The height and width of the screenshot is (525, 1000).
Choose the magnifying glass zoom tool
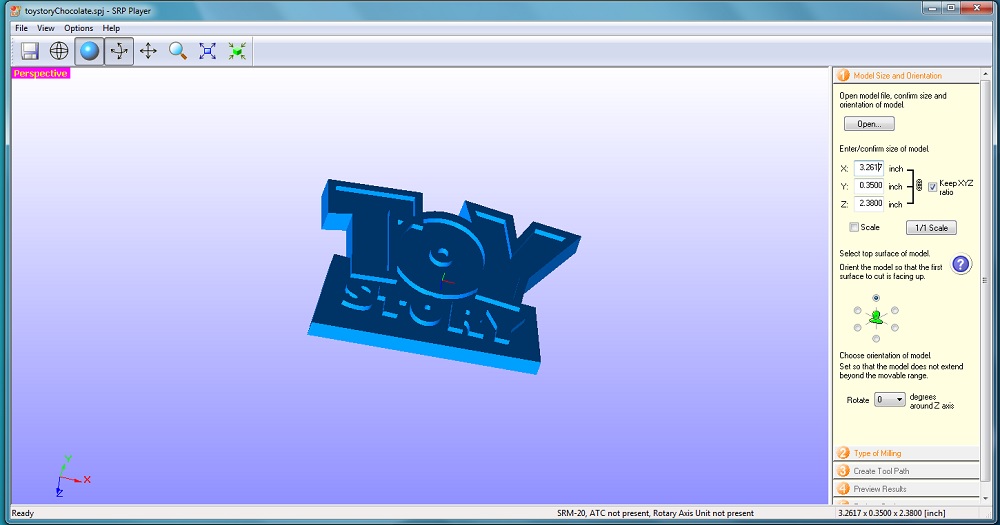pyautogui.click(x=178, y=51)
